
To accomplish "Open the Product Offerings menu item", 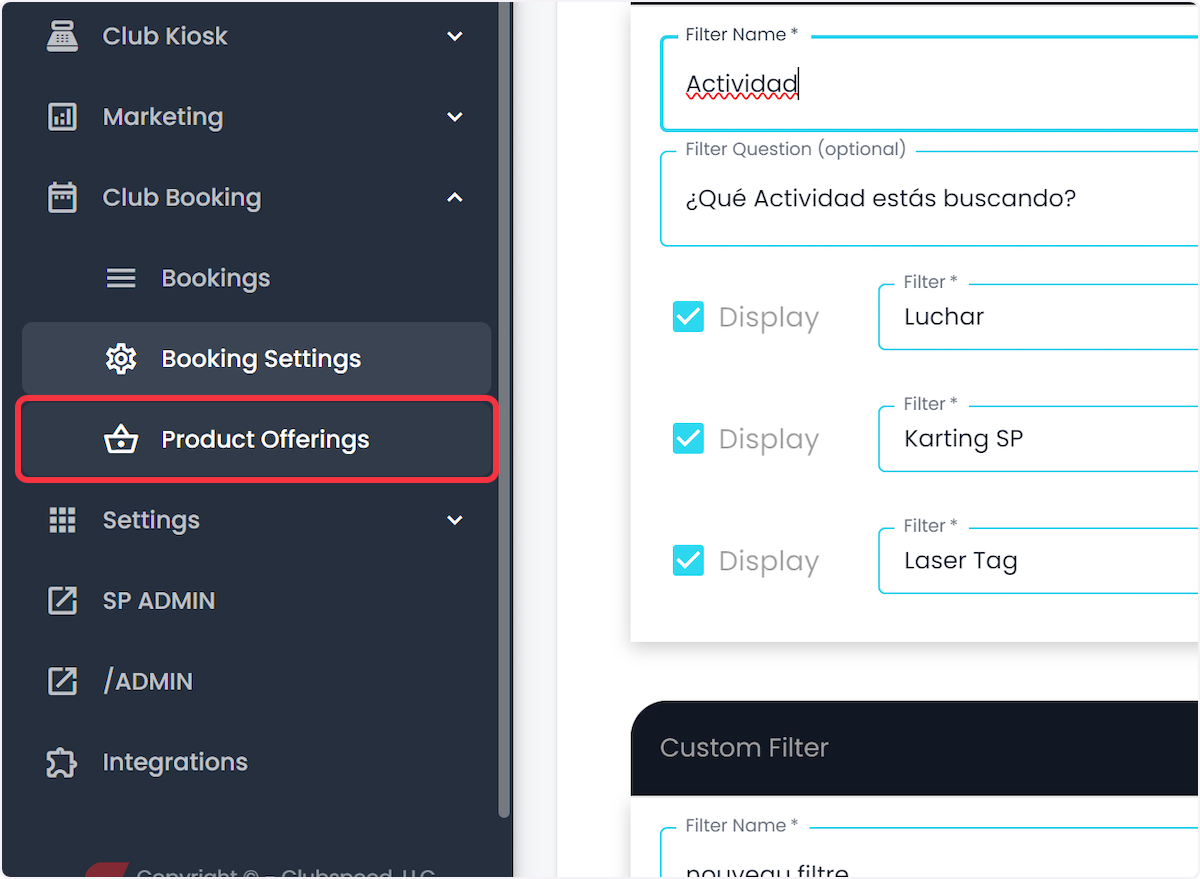I will coord(257,439).
